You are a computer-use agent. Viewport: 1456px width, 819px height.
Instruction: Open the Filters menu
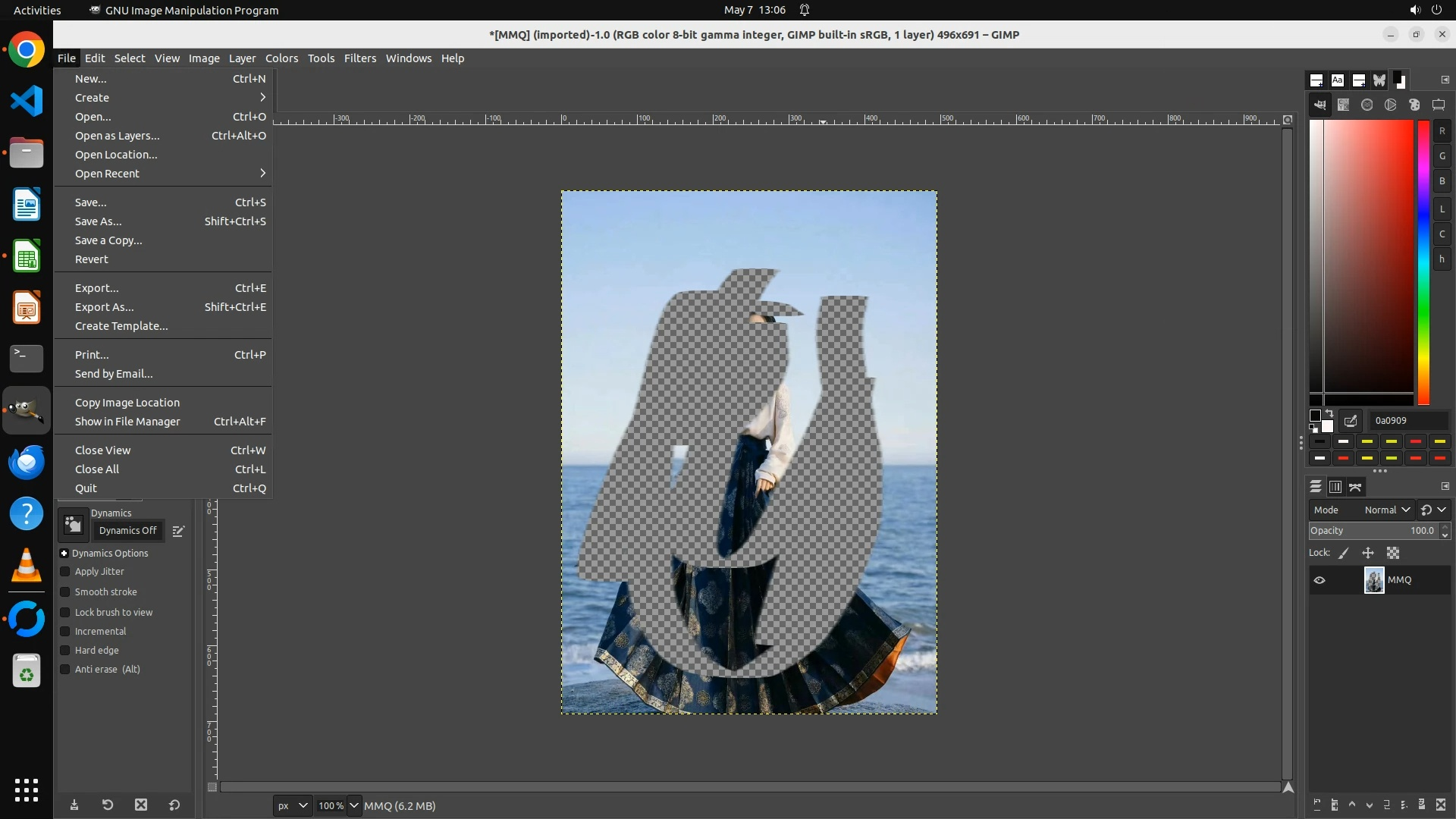(x=359, y=58)
